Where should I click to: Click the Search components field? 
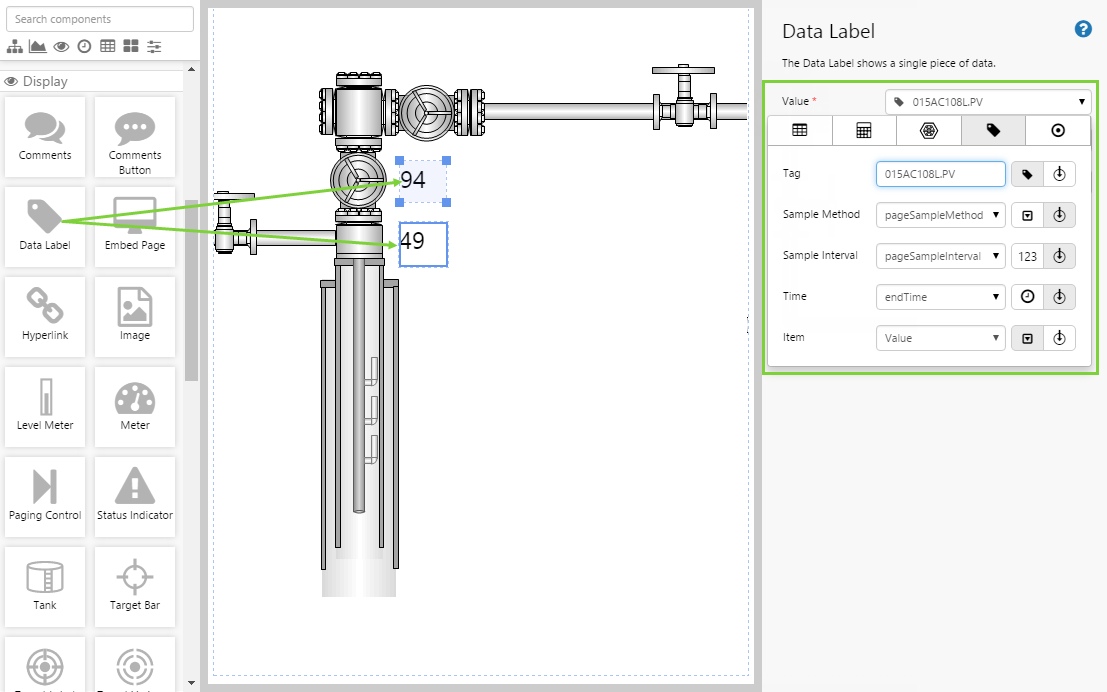point(100,19)
